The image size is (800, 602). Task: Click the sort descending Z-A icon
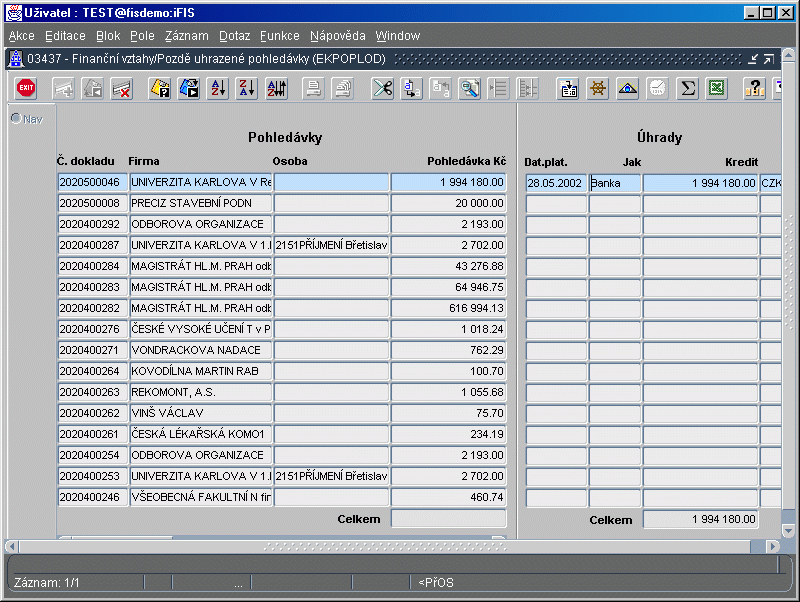247,89
